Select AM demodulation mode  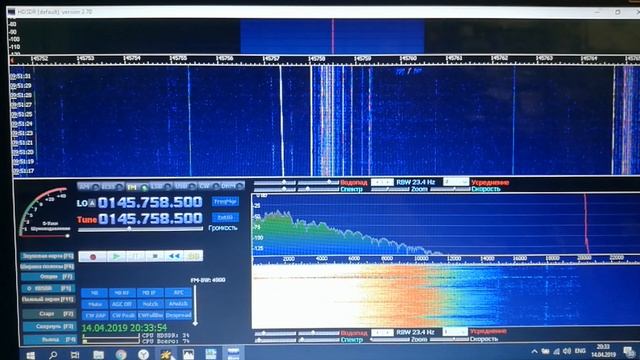click(x=89, y=187)
